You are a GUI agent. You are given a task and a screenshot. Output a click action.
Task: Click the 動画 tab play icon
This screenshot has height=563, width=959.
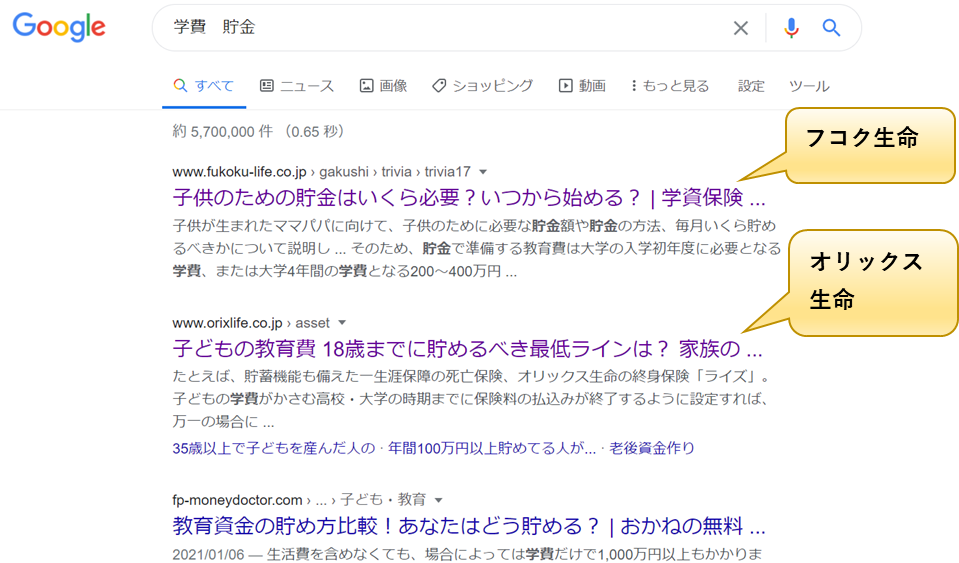(x=565, y=86)
